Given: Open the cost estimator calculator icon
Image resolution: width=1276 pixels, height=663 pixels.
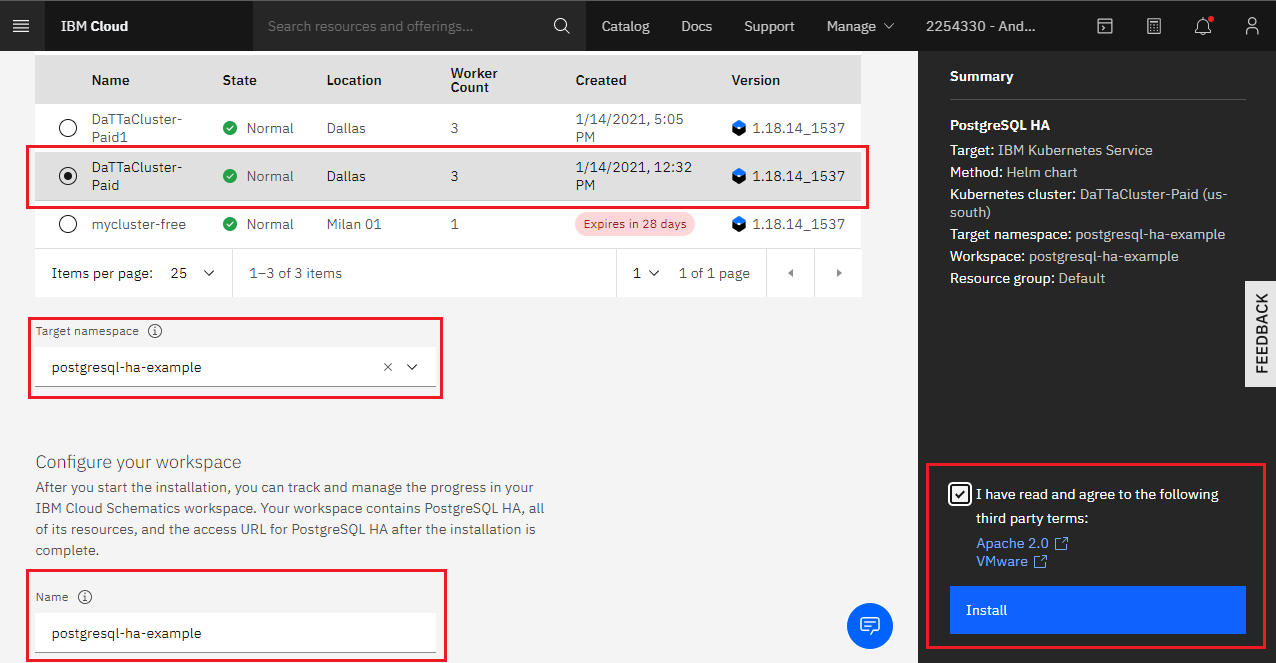Looking at the screenshot, I should (1154, 26).
